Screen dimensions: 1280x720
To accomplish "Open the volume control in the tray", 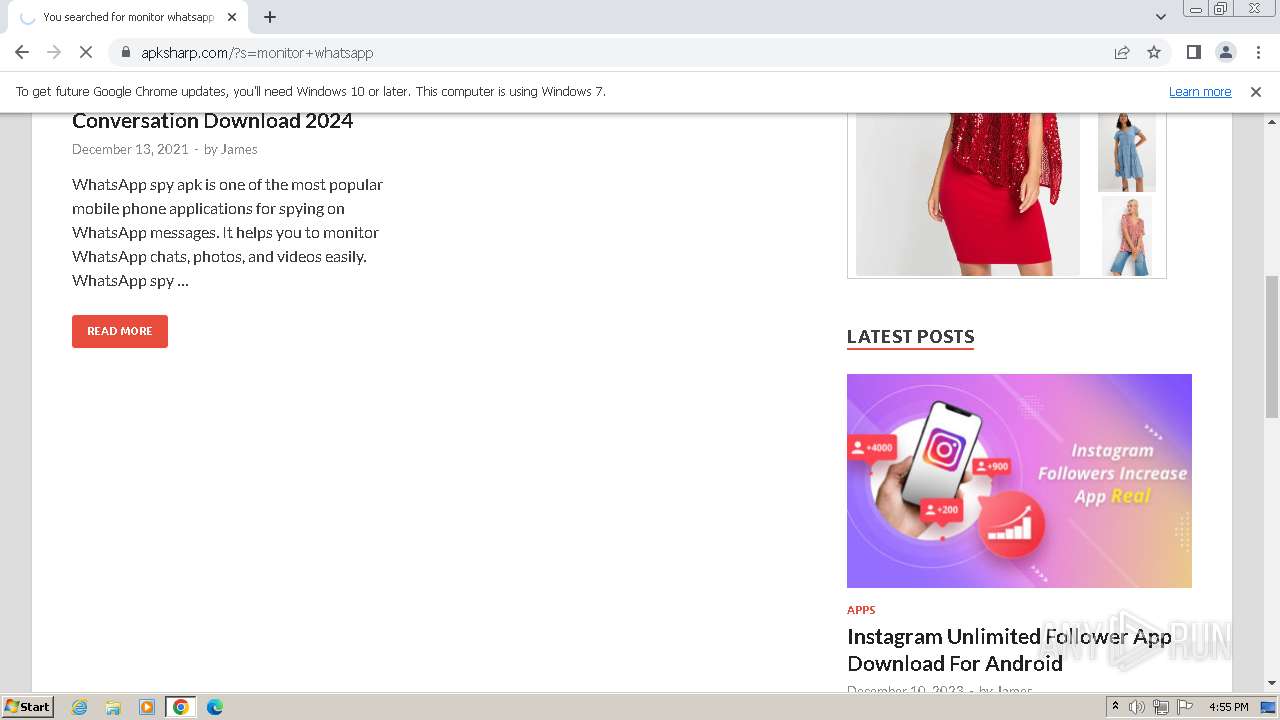I will pyautogui.click(x=1137, y=707).
